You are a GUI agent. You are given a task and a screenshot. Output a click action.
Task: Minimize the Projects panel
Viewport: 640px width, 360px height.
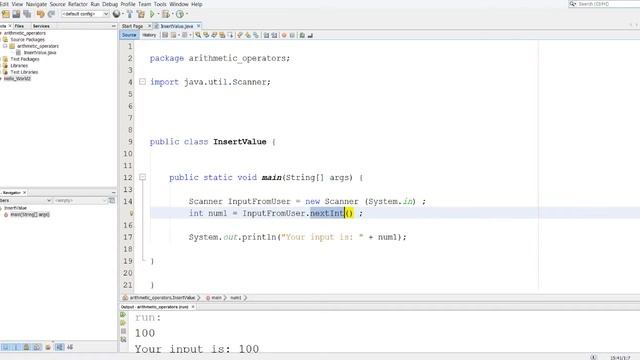[x=113, y=26]
